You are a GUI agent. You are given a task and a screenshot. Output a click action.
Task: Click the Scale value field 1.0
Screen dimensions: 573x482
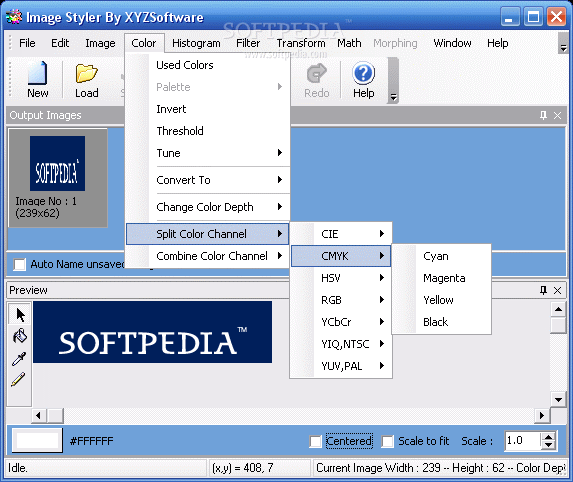(x=523, y=441)
